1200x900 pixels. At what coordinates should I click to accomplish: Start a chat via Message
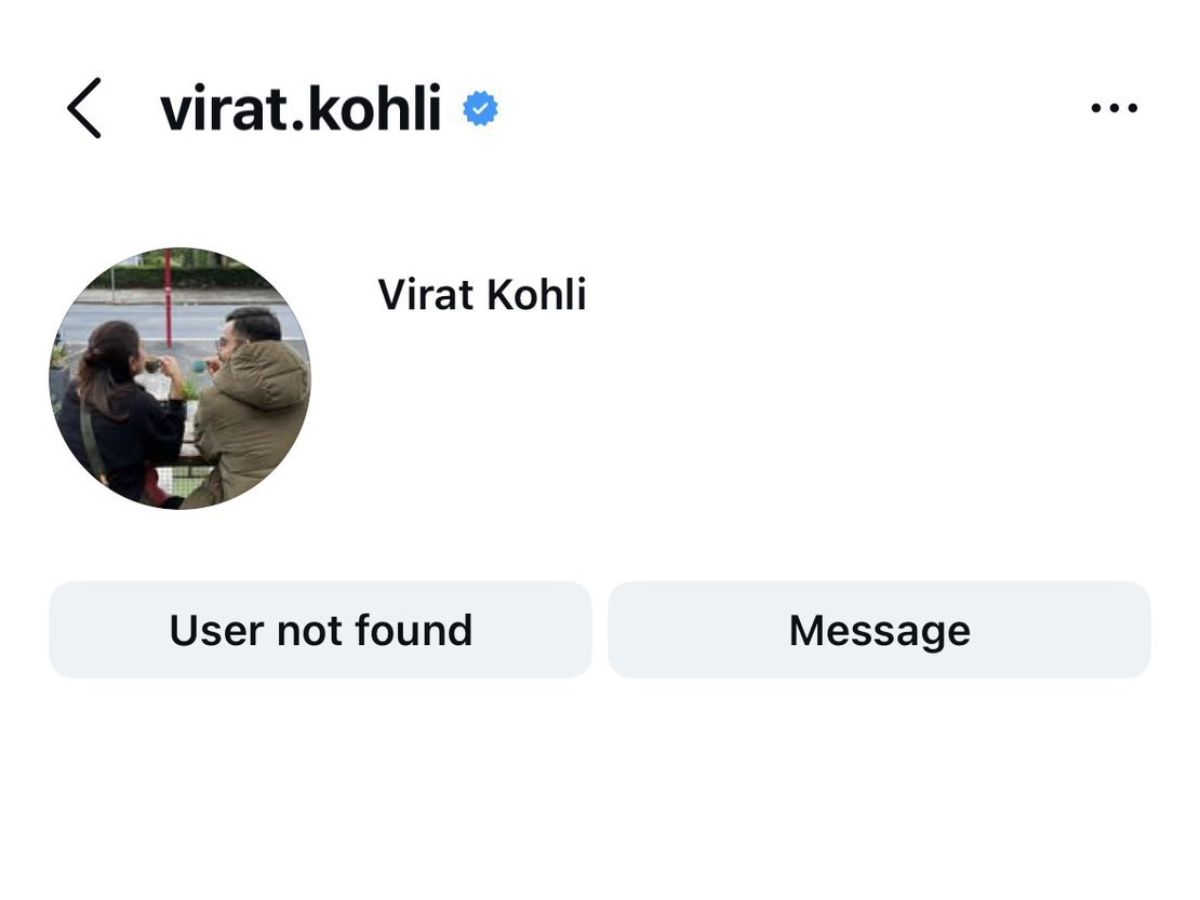pyautogui.click(x=879, y=630)
